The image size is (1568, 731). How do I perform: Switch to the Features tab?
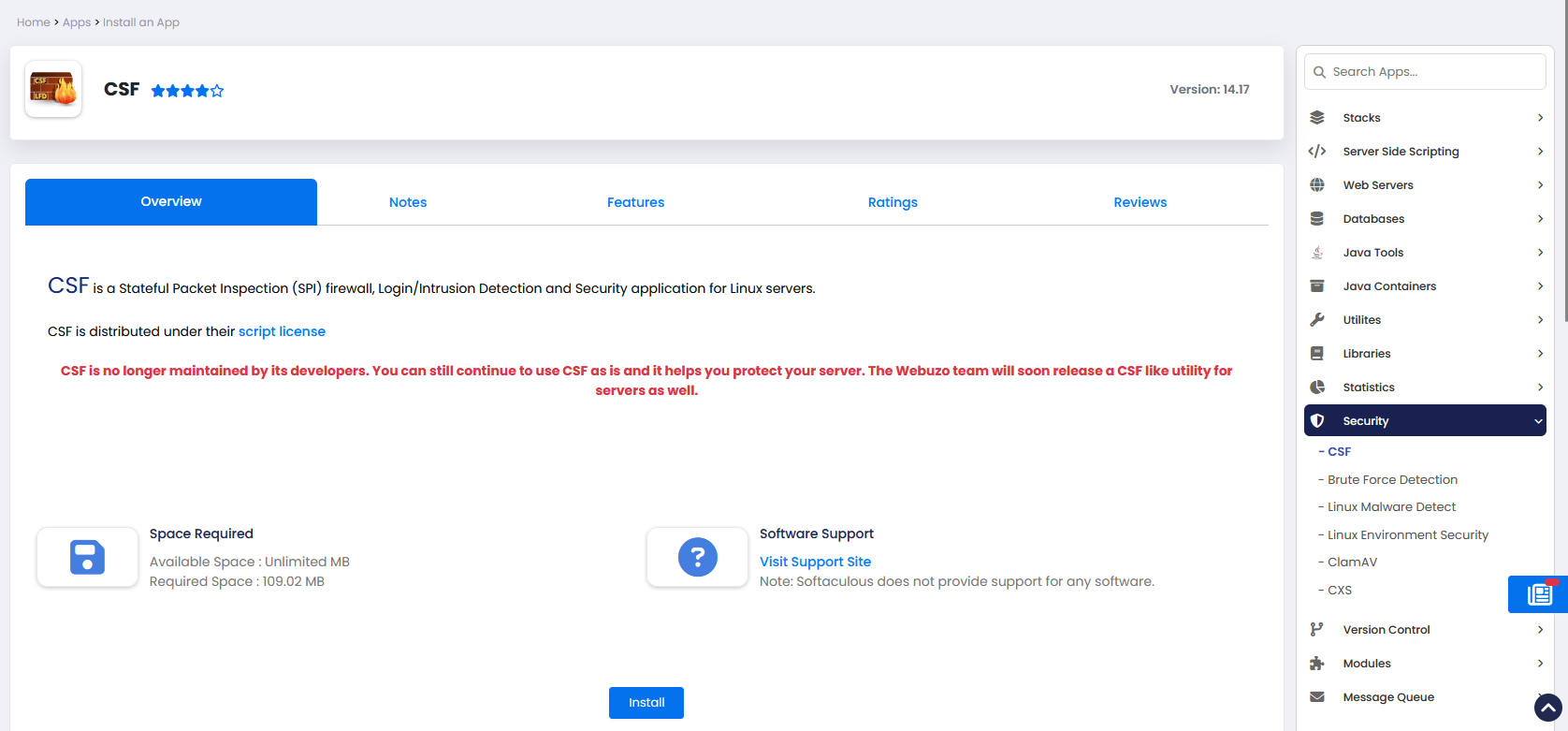635,202
